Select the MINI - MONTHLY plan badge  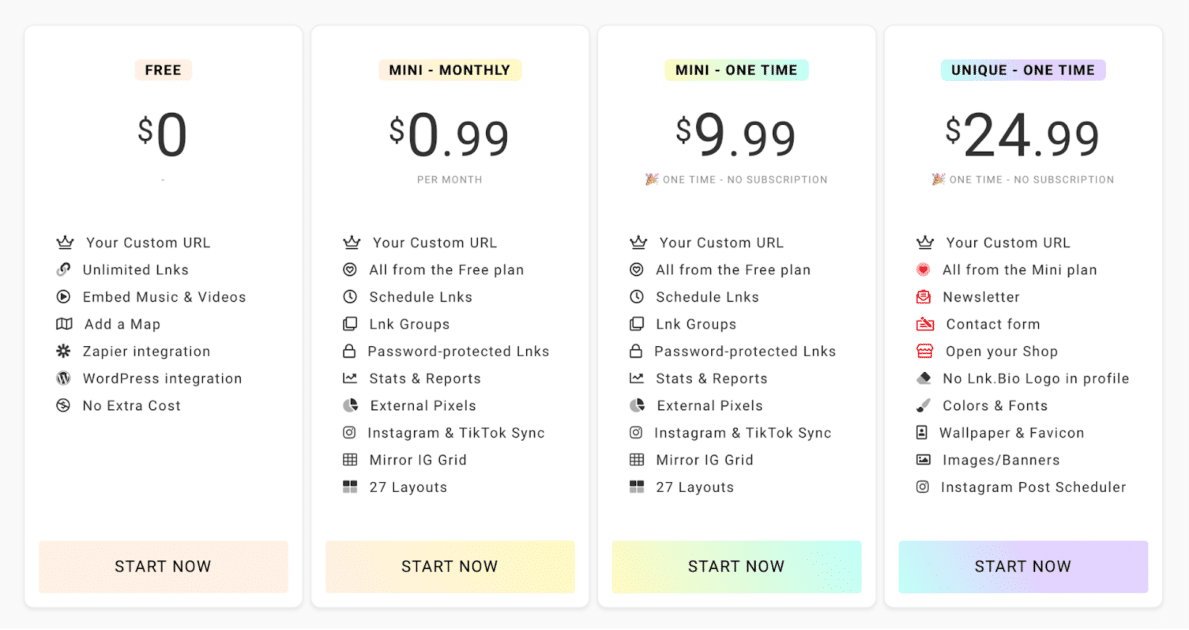click(450, 70)
